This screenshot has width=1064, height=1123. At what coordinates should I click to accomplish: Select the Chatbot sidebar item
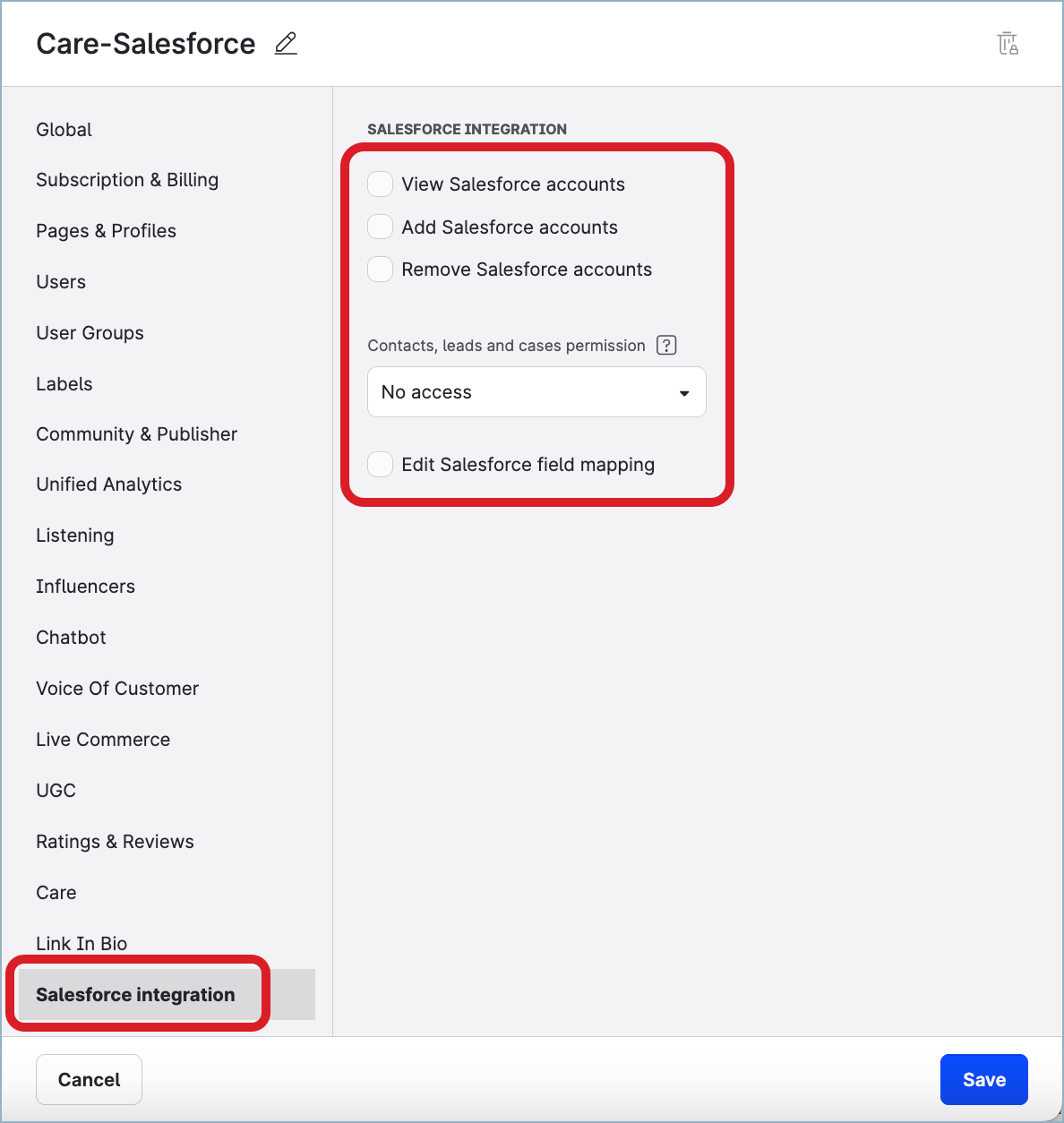coord(71,637)
